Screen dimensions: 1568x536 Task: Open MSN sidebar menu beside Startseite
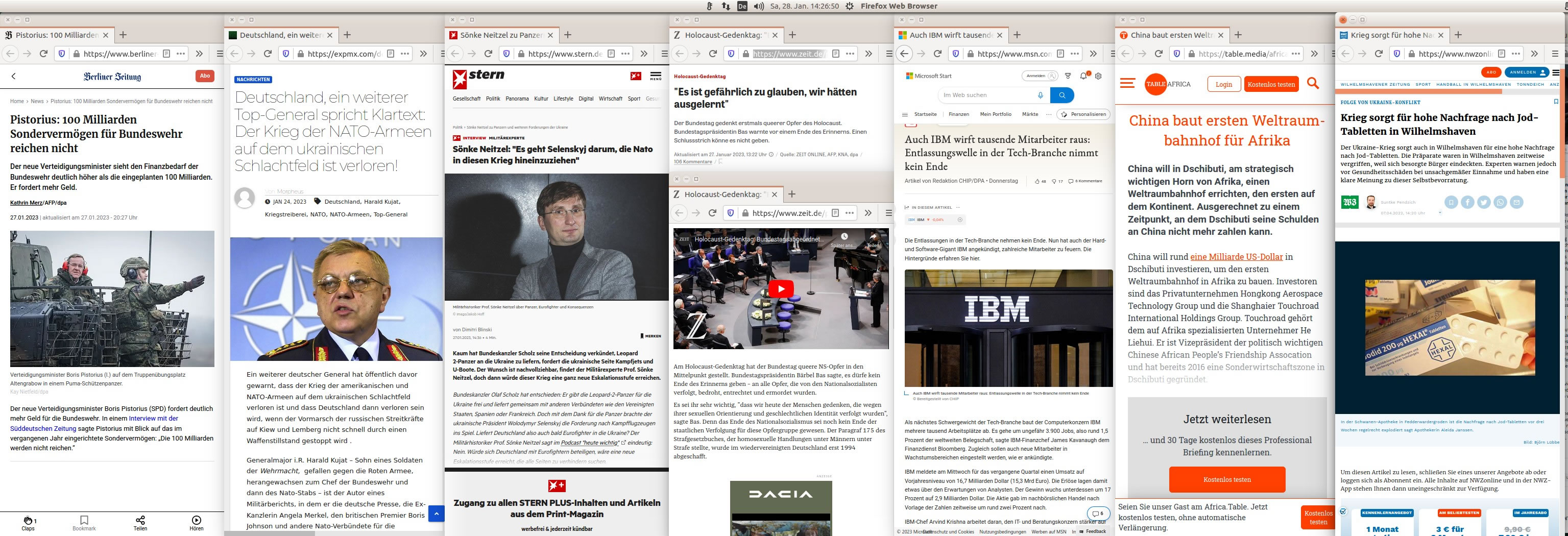click(905, 114)
